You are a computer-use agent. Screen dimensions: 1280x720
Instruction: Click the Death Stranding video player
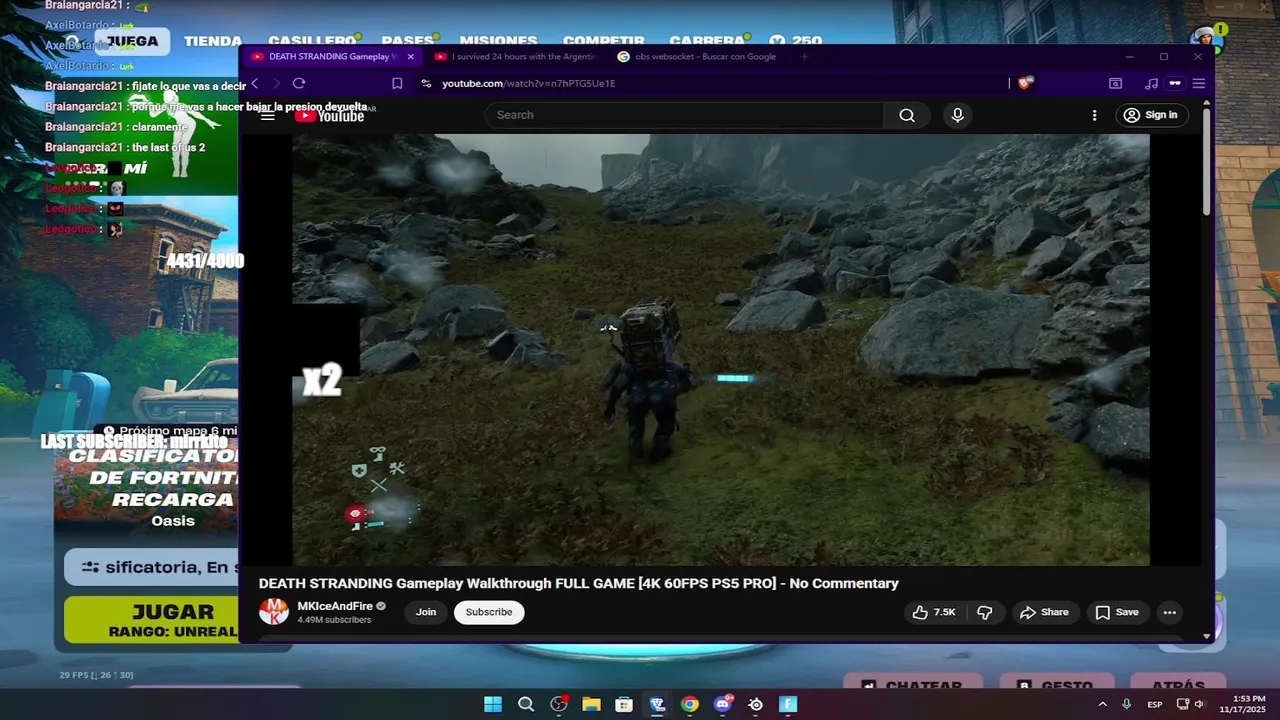click(721, 350)
